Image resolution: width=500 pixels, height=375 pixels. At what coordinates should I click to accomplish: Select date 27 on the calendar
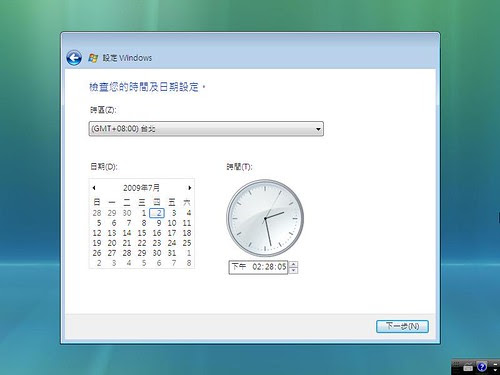click(112, 253)
